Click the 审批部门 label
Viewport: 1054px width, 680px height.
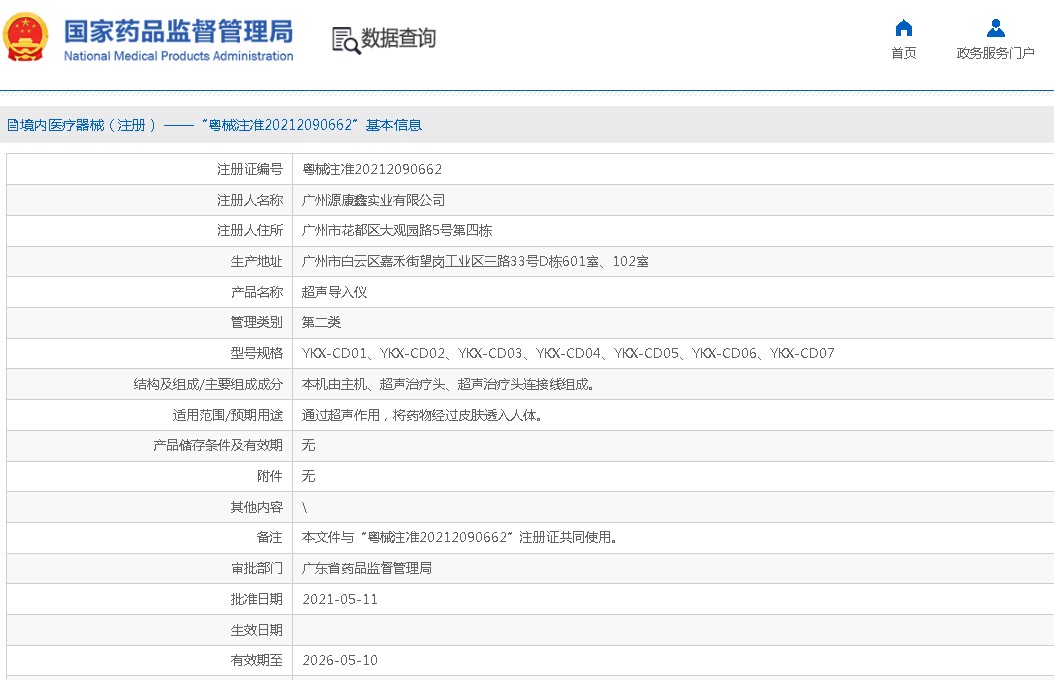[x=257, y=568]
